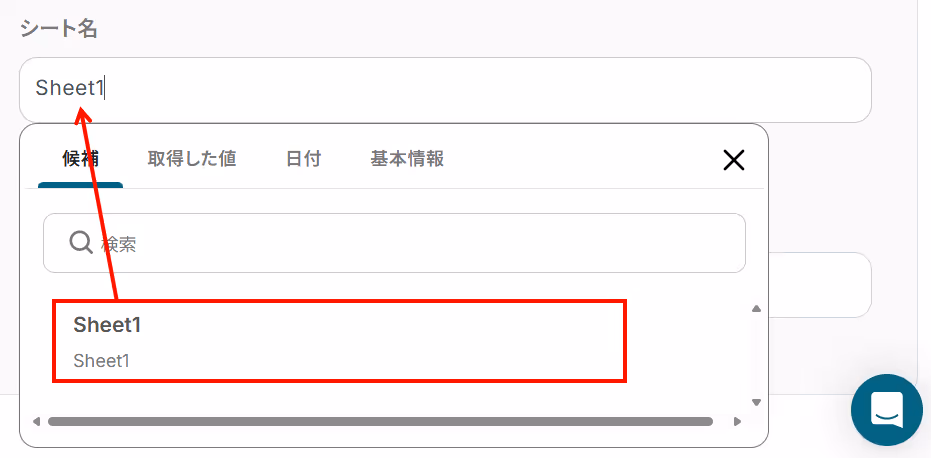Switch to the 候補 tab
Screen dimensions: 931x458
pos(81,159)
